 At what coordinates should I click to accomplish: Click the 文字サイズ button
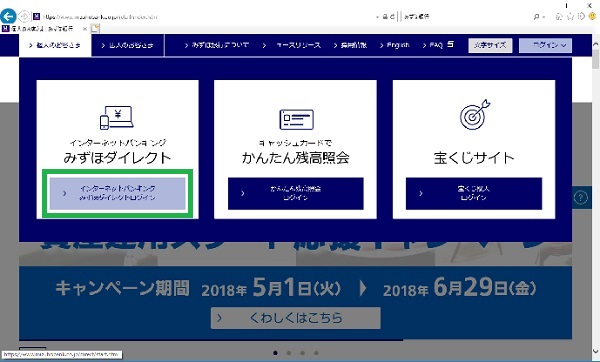coord(490,45)
